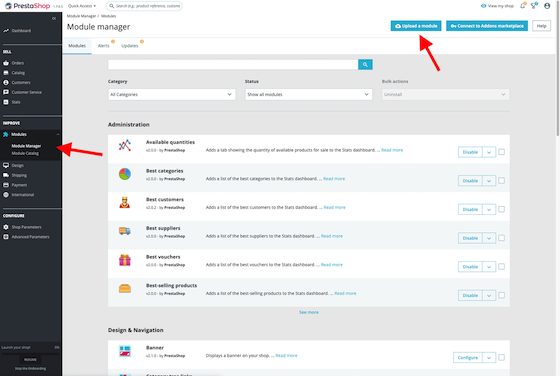The image size is (560, 376).
Task: Click the PrestaShop logo
Action: [28, 6]
